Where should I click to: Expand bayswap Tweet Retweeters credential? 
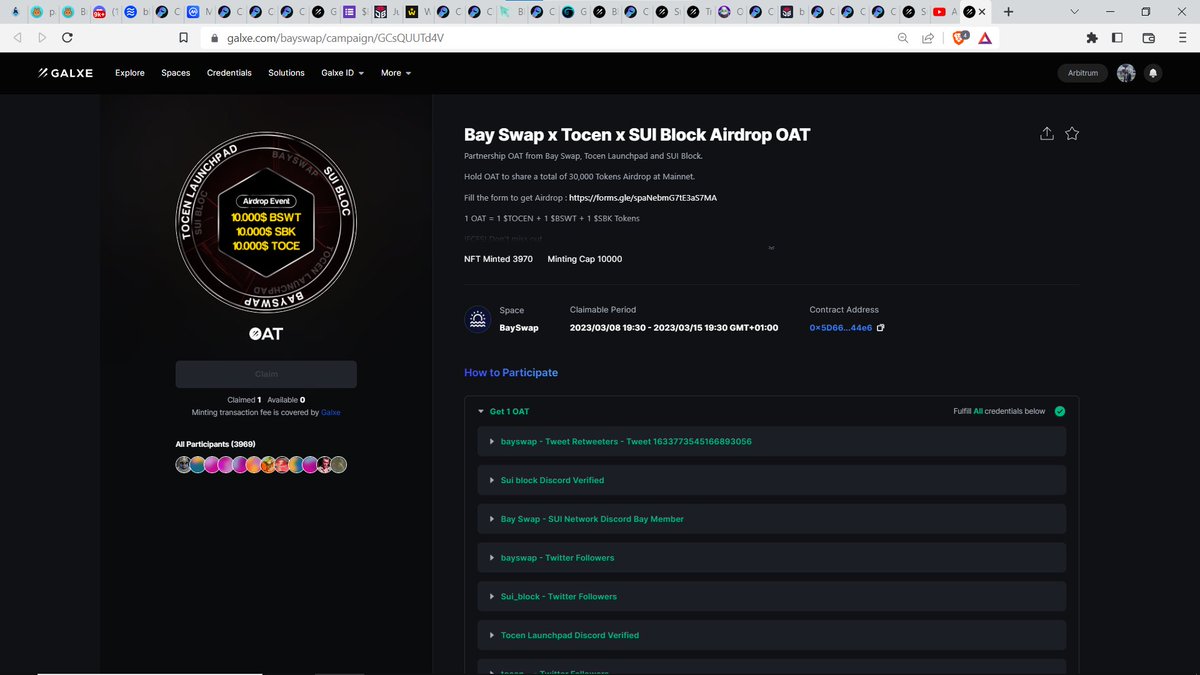point(771,441)
